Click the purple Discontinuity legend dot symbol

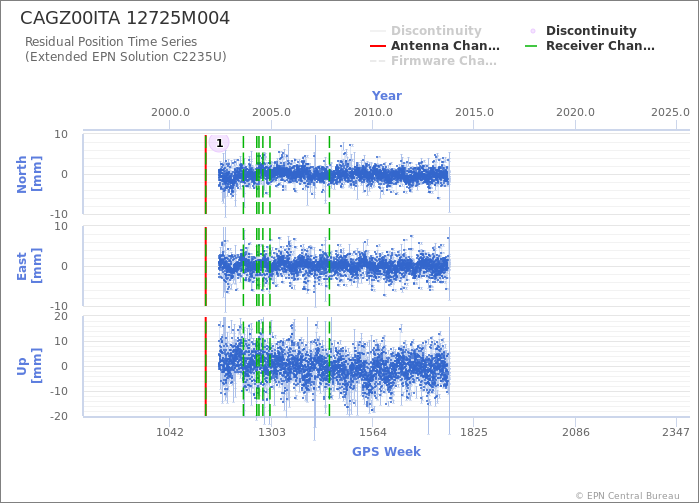click(533, 31)
